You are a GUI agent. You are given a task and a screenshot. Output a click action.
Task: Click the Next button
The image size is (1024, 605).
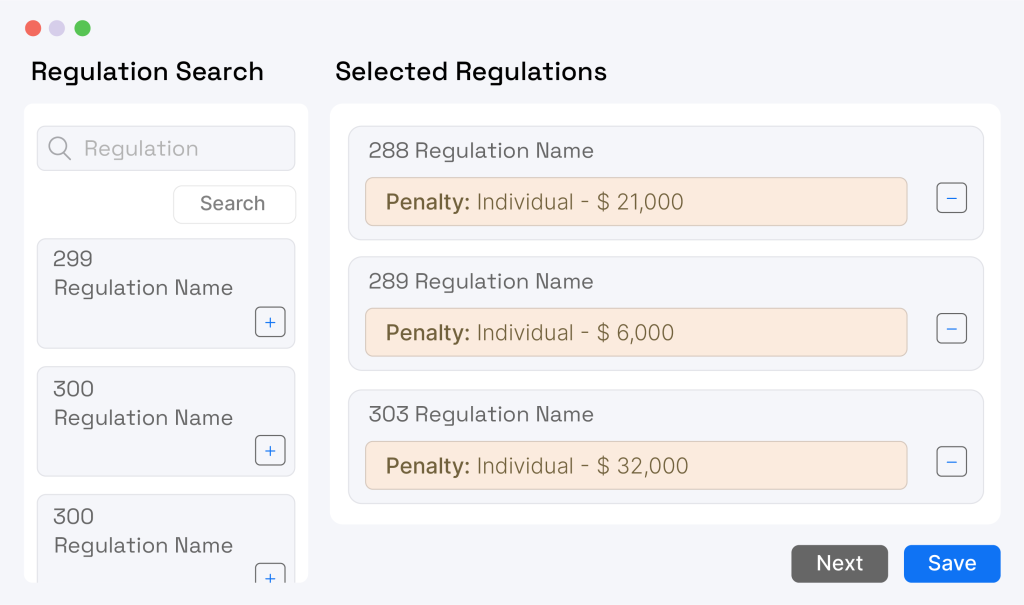pyautogui.click(x=839, y=563)
